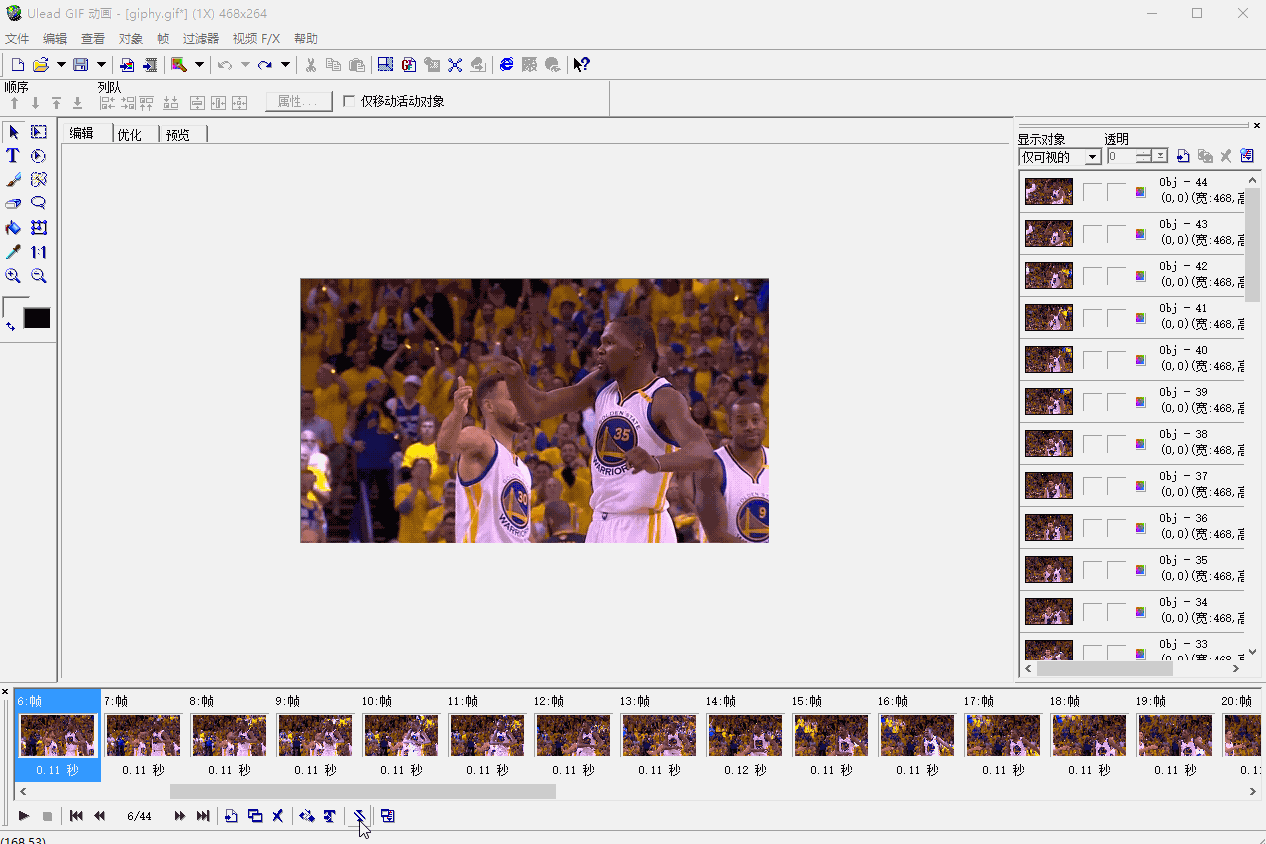Play the animation from frame panel

(24, 816)
